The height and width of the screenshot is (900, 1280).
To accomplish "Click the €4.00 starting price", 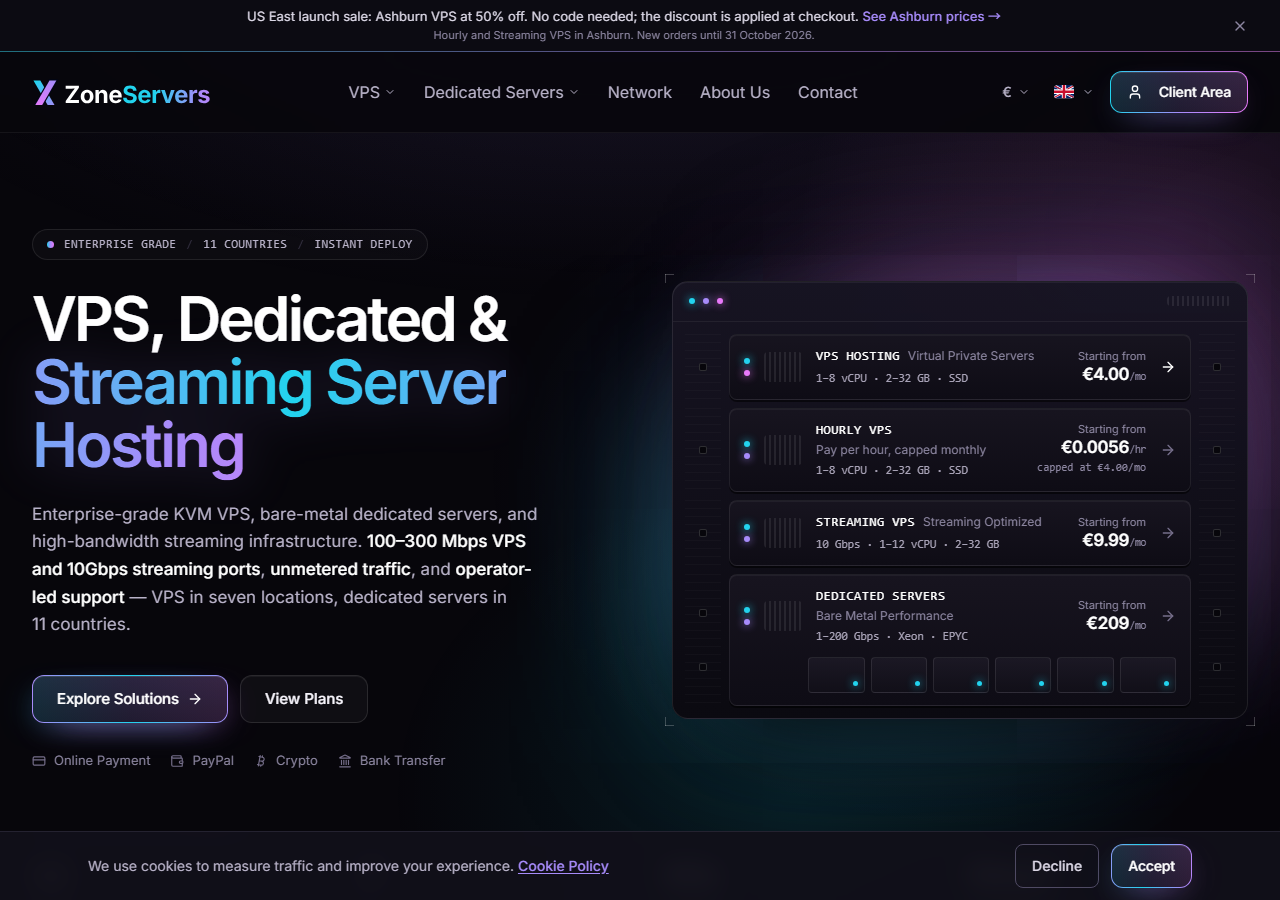I will (x=1106, y=374).
